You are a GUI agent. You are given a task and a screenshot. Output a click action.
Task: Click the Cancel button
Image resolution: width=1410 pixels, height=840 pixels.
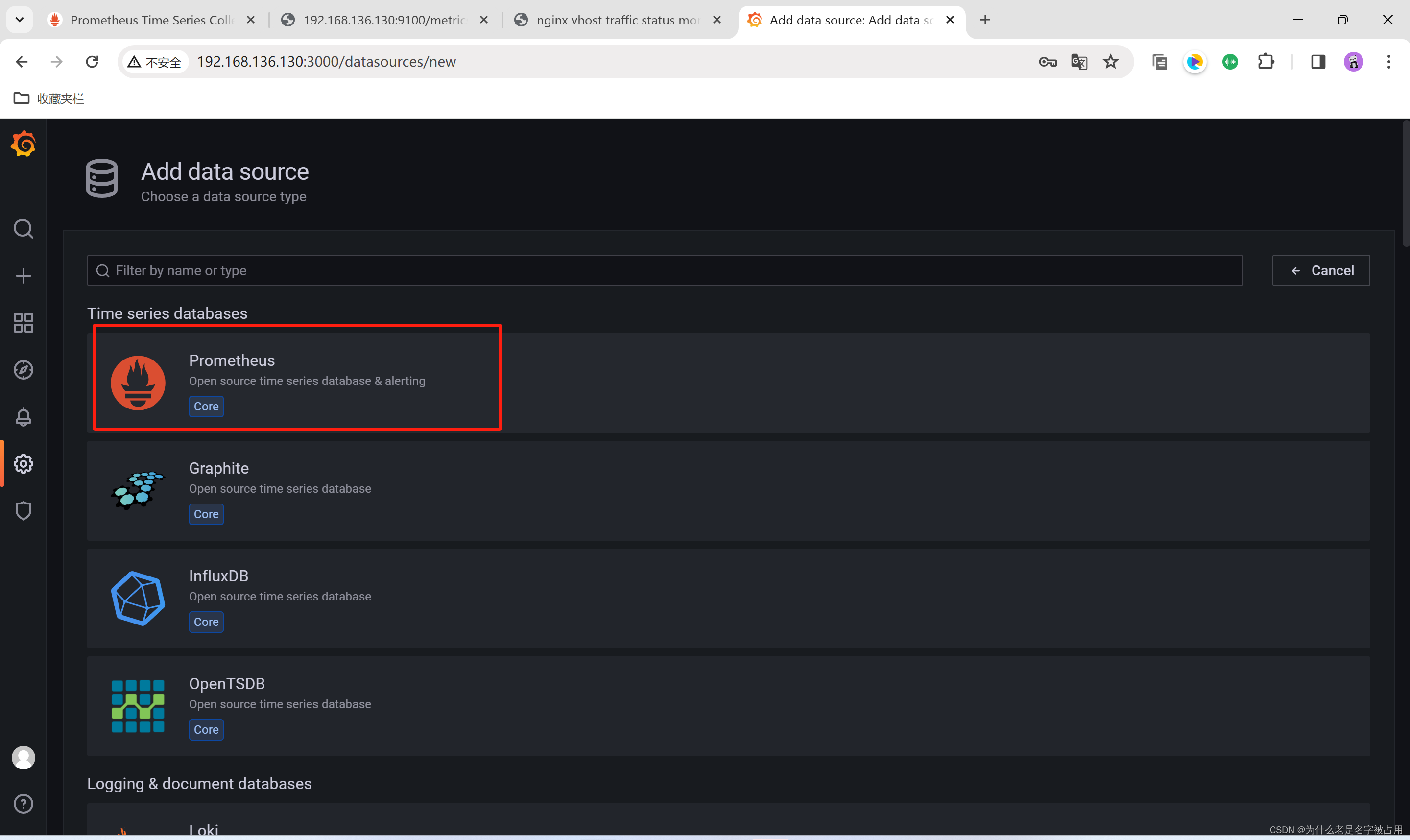(x=1320, y=270)
